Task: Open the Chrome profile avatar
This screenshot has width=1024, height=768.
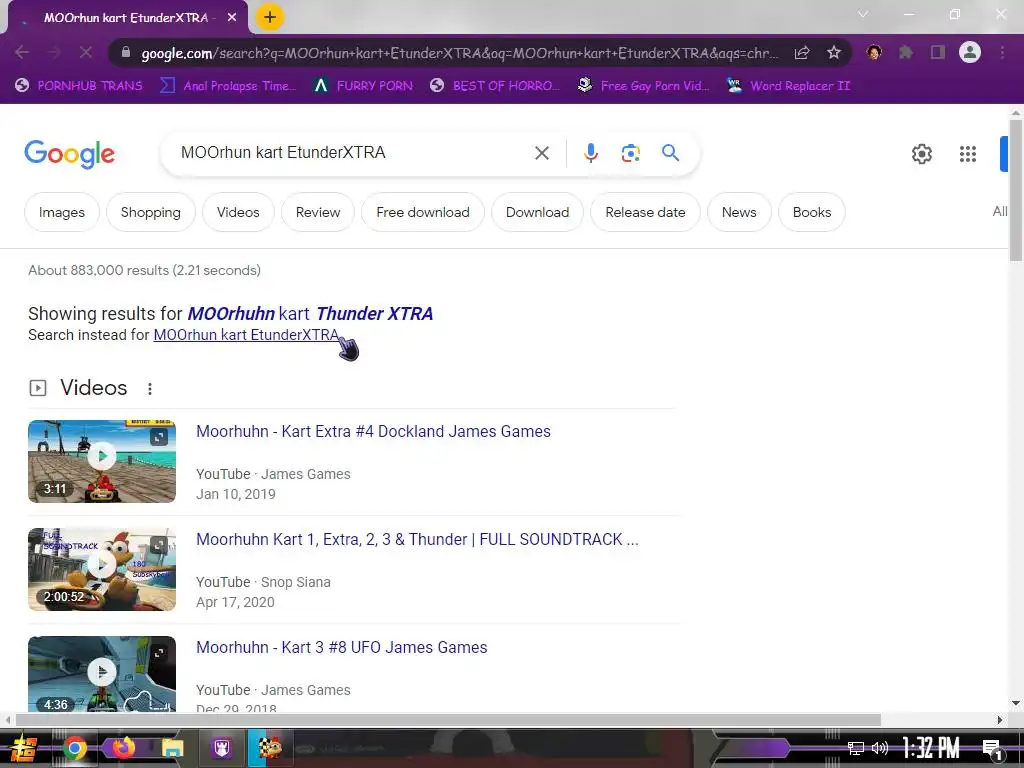Action: [x=970, y=52]
